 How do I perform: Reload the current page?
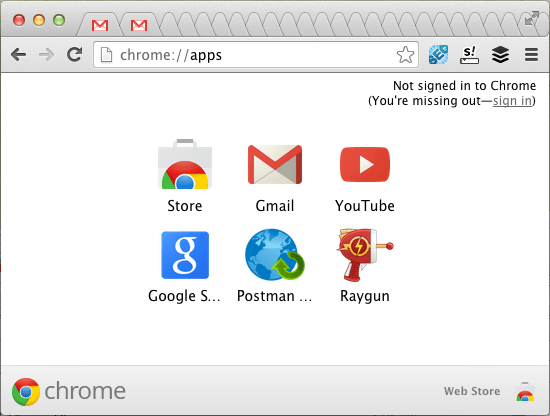(74, 54)
